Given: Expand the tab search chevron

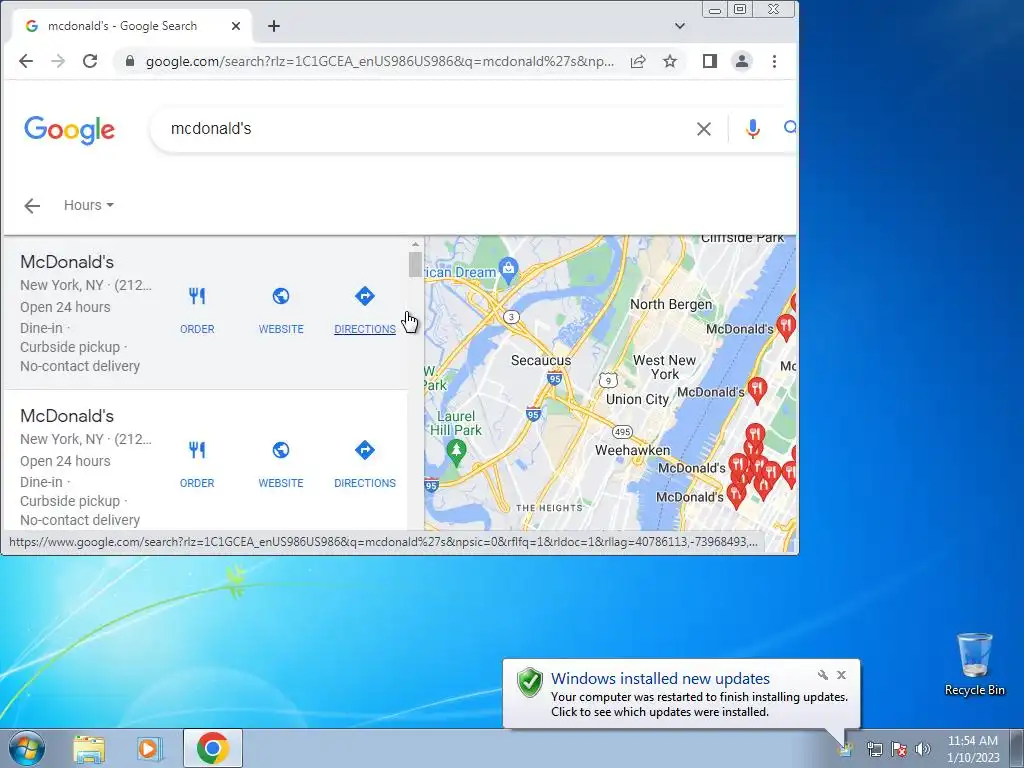Looking at the screenshot, I should point(680,26).
